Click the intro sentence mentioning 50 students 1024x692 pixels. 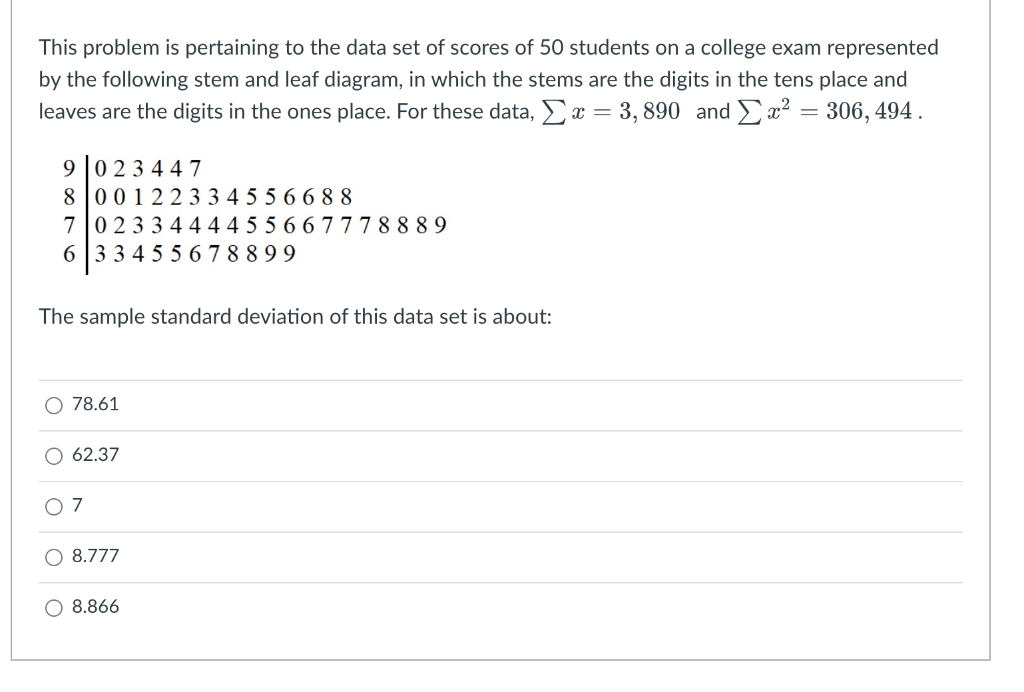[488, 79]
